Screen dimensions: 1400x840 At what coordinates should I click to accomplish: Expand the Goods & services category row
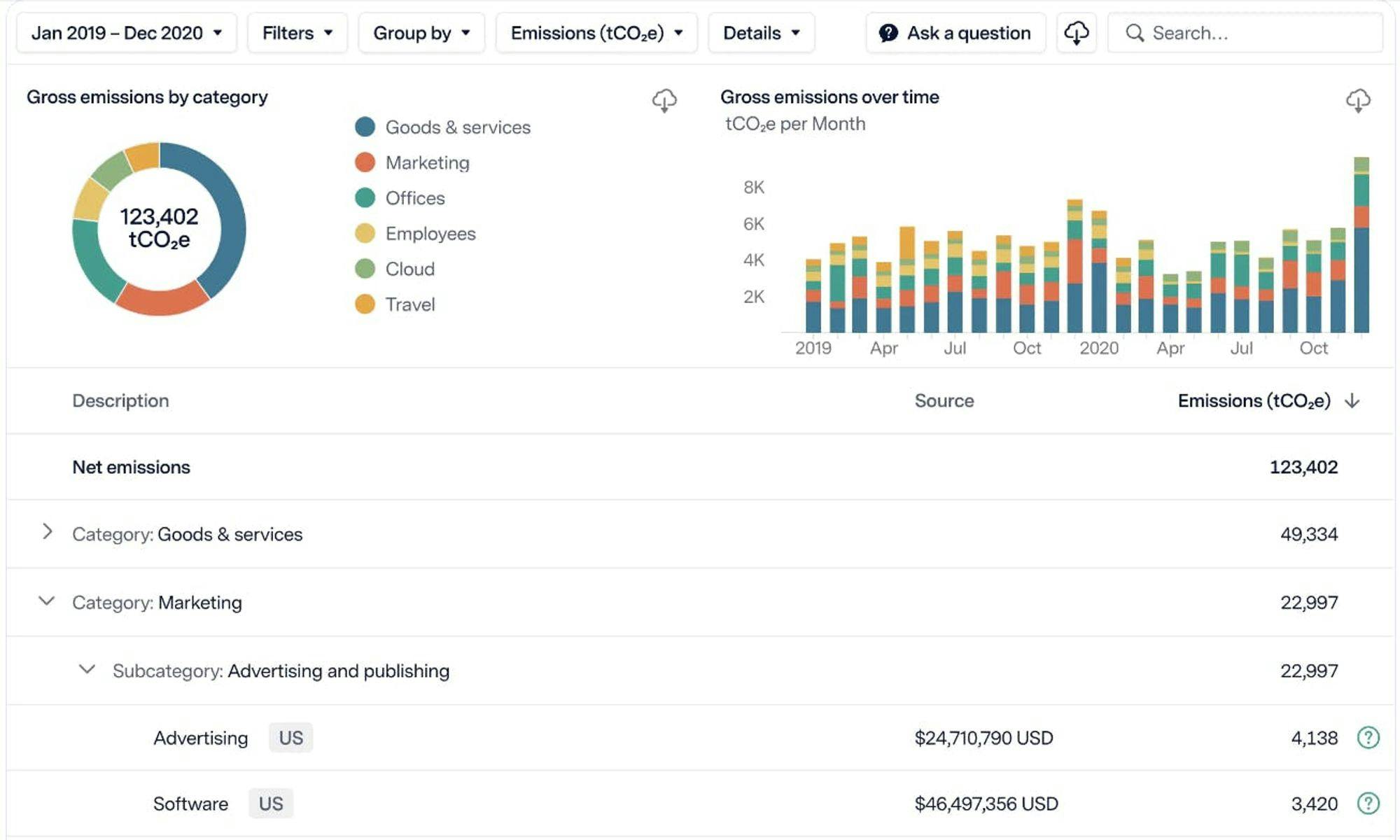point(47,532)
